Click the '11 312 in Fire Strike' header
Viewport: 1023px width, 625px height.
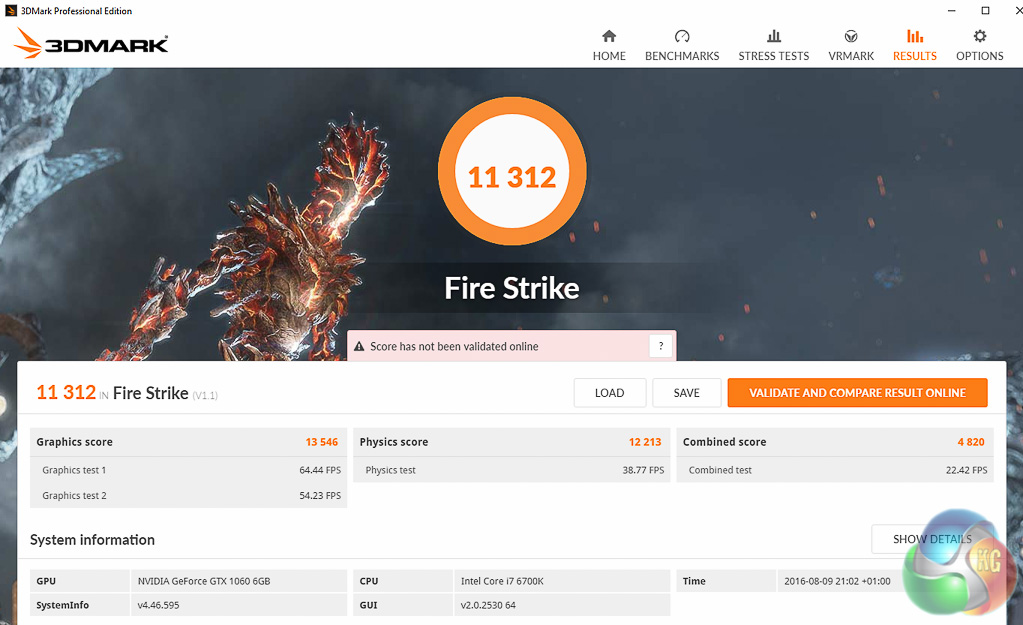click(127, 393)
